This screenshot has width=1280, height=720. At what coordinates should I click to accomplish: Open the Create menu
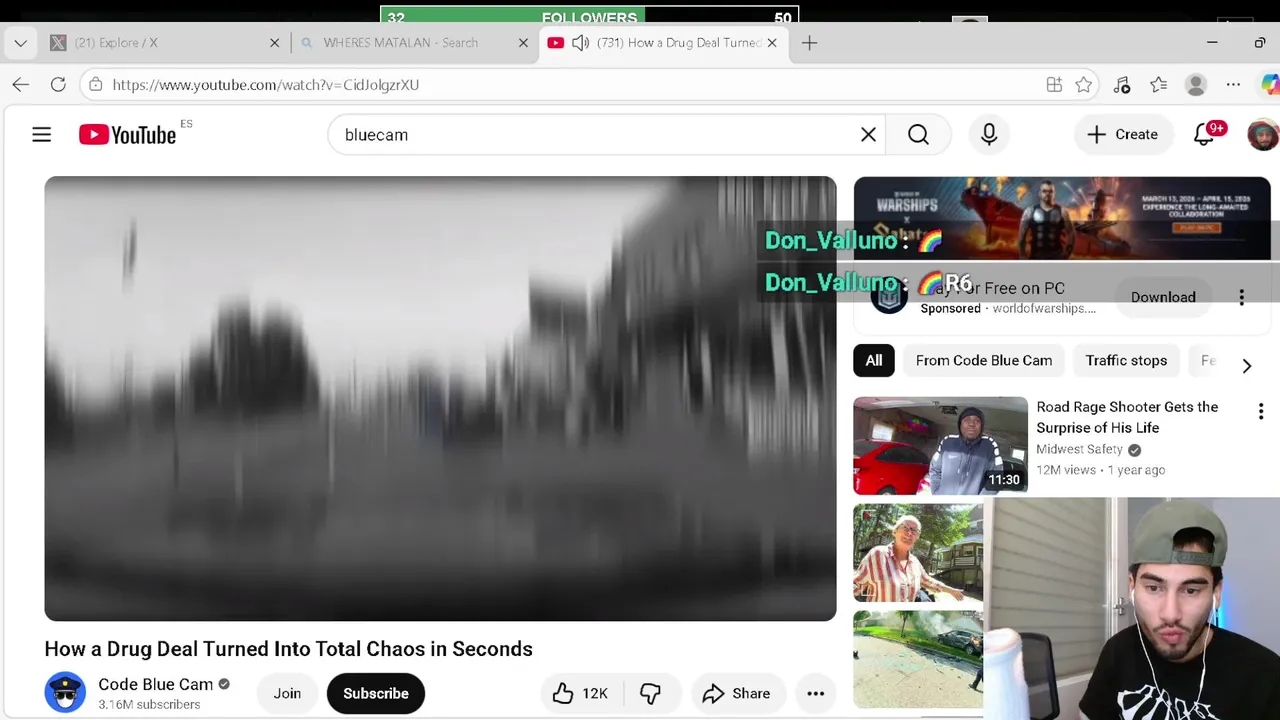1122,134
